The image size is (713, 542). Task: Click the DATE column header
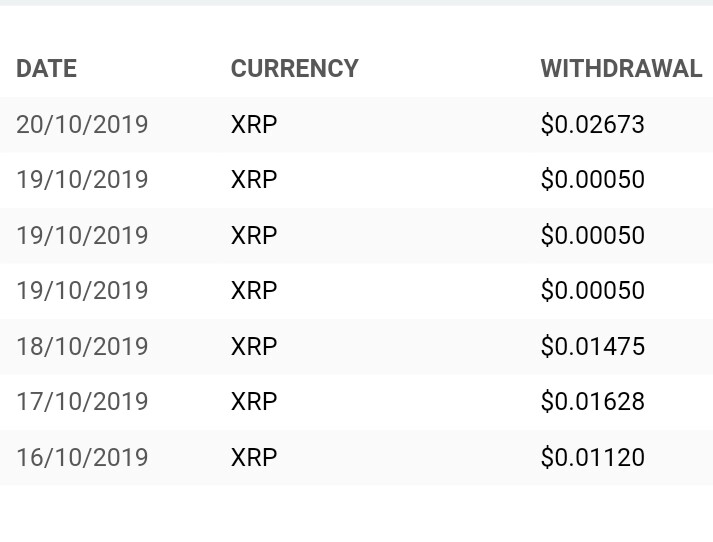point(46,69)
